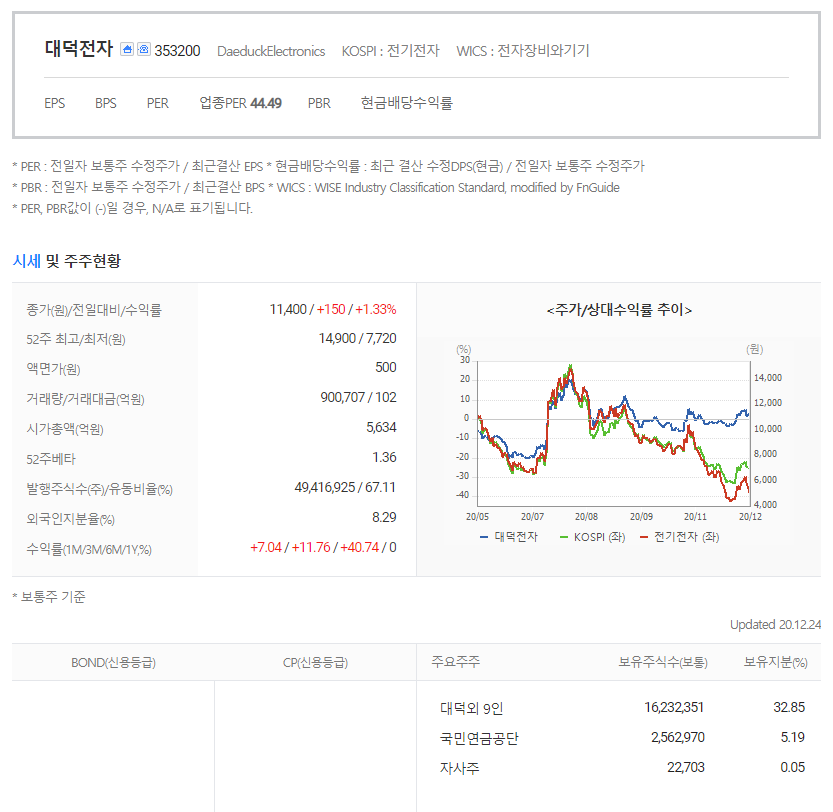Click the PBR indicator label
The image size is (833, 812).
point(319,103)
